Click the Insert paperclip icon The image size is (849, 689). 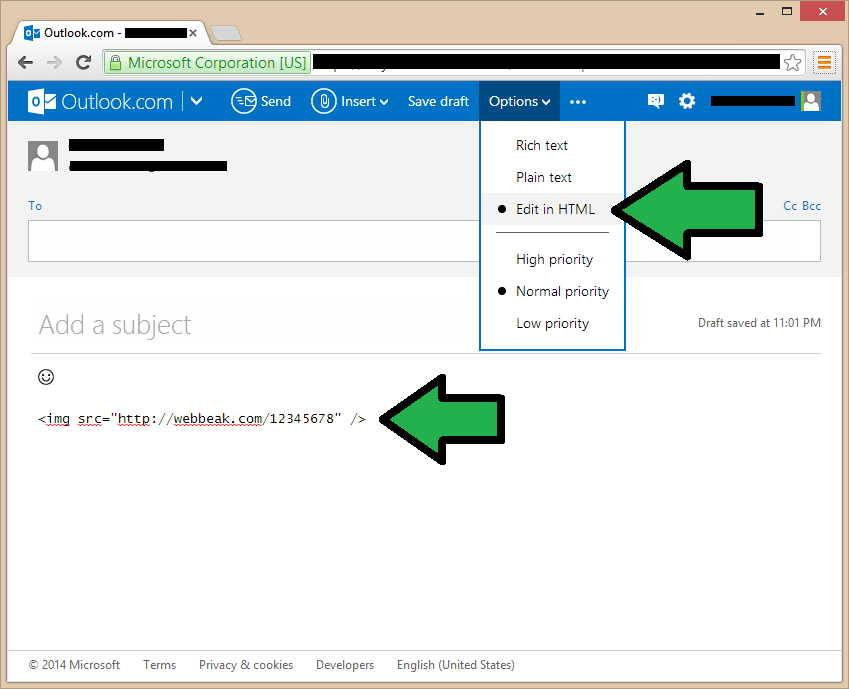point(324,101)
